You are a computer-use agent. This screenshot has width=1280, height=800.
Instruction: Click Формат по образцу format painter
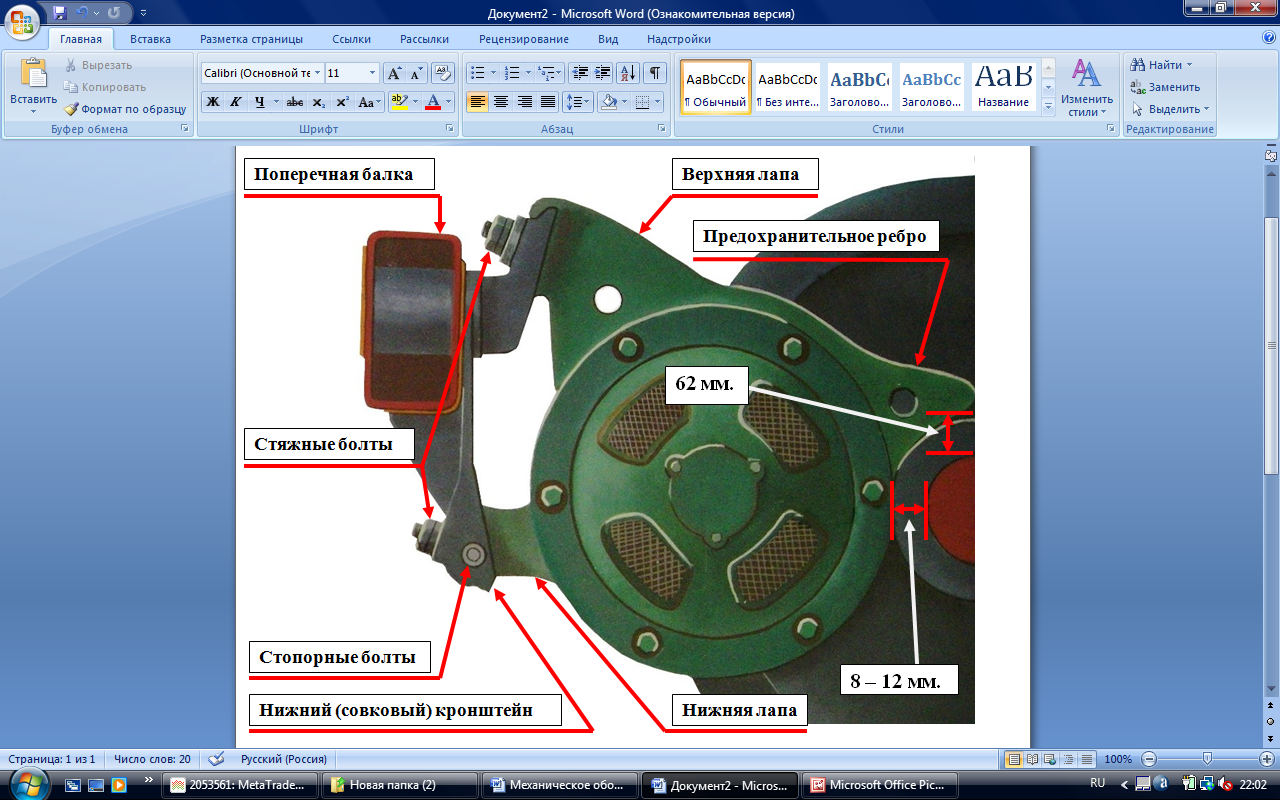tap(125, 109)
